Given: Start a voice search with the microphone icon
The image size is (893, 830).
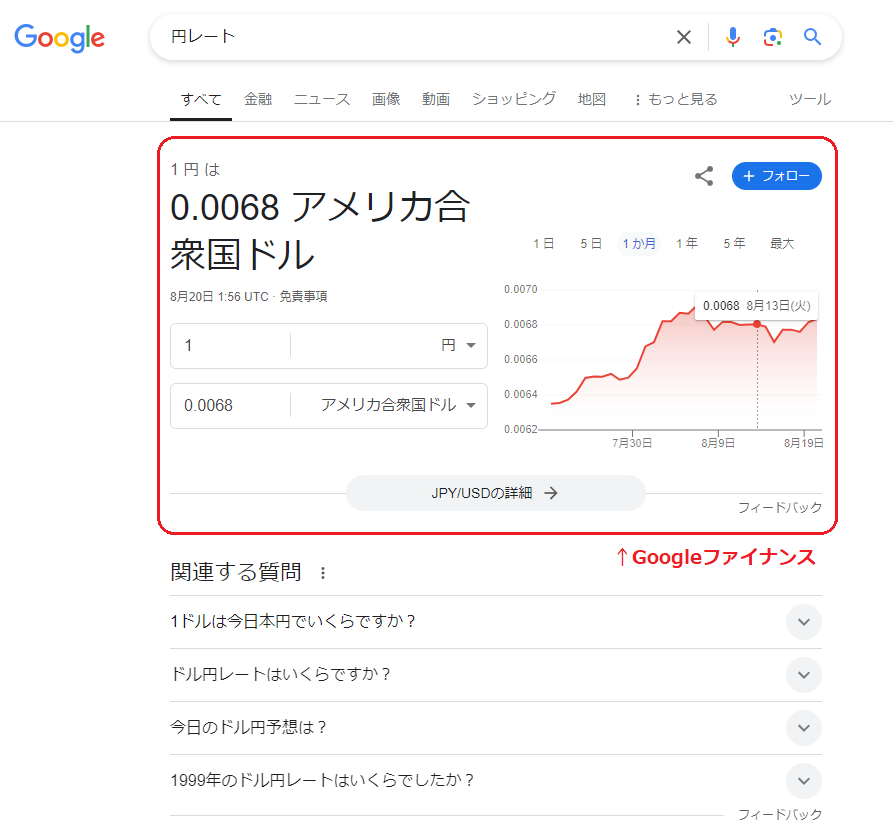Looking at the screenshot, I should click(x=733, y=36).
